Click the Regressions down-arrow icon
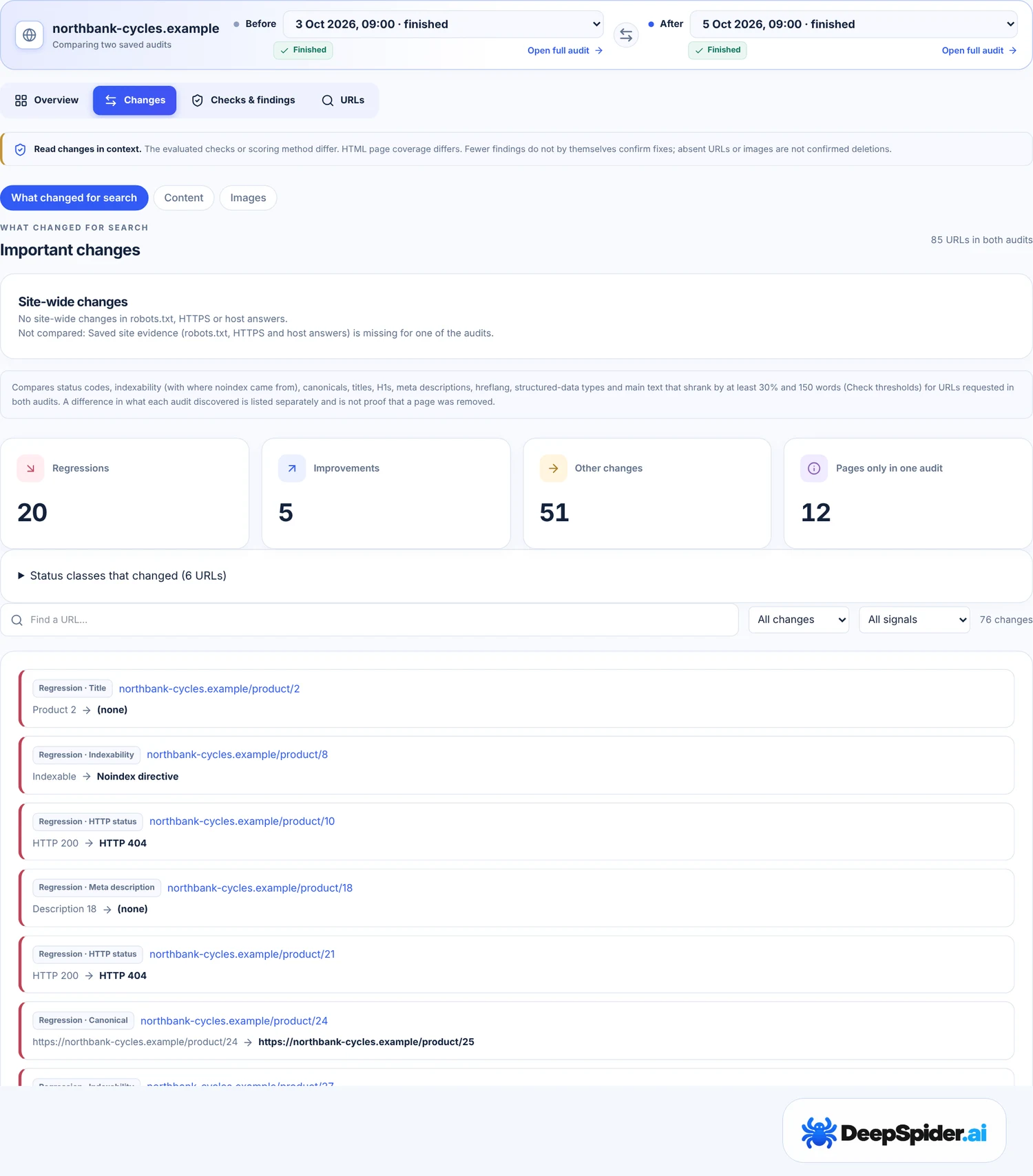 pyautogui.click(x=30, y=468)
